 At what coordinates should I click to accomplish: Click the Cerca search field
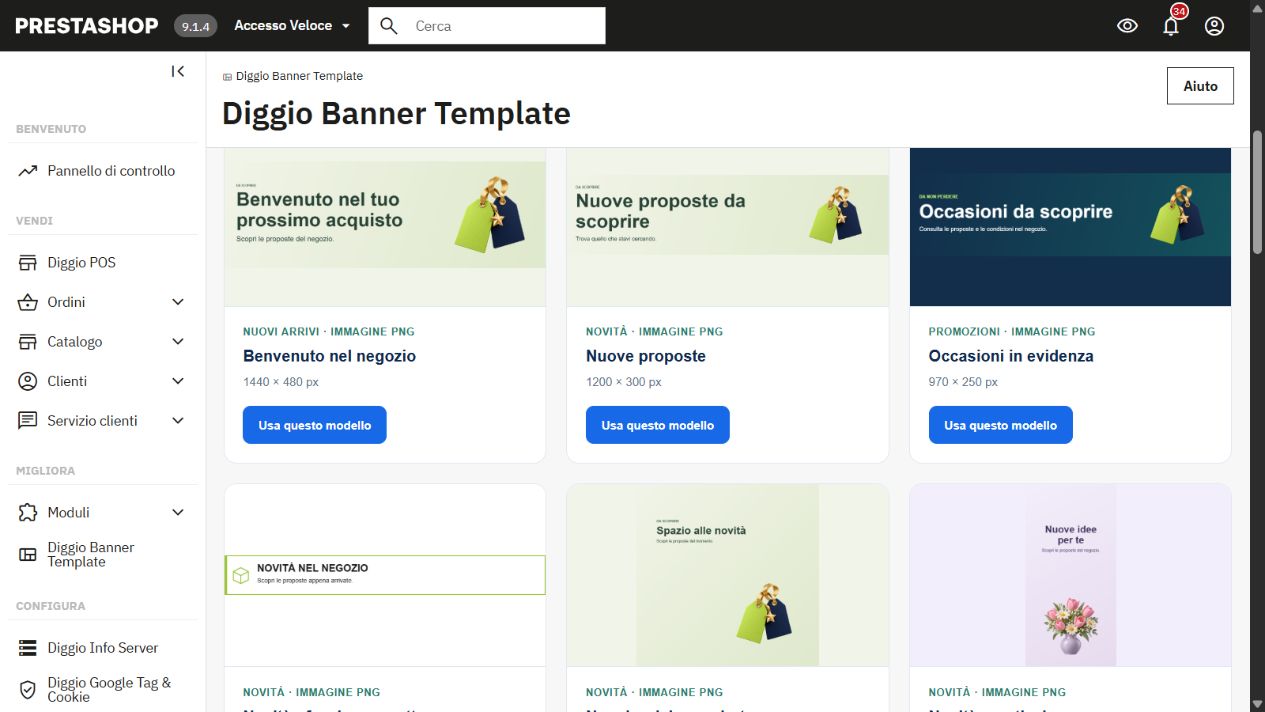[487, 26]
